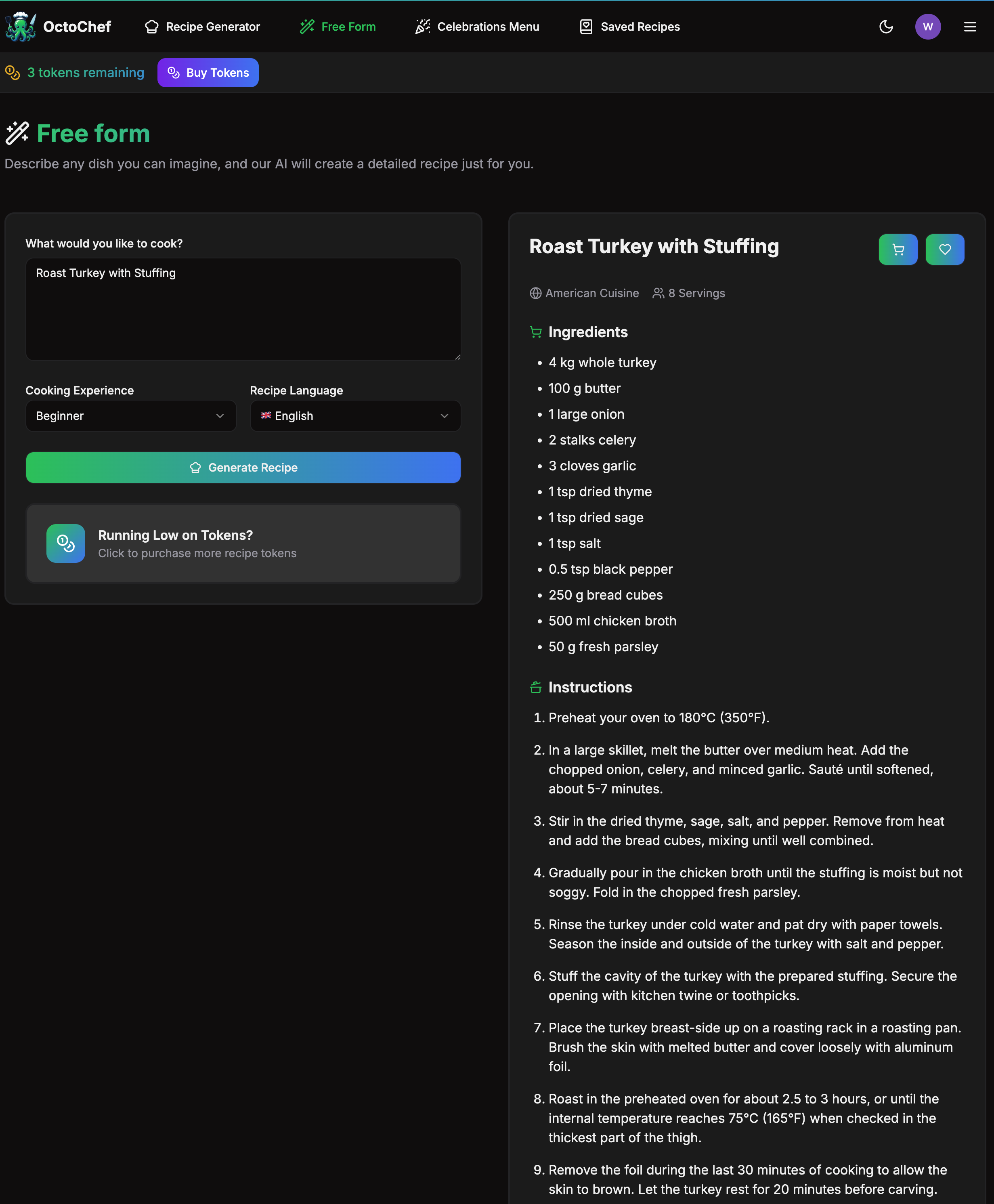Click Running Low on Tokens card
Screen dimensions: 994x1204
coord(243,543)
